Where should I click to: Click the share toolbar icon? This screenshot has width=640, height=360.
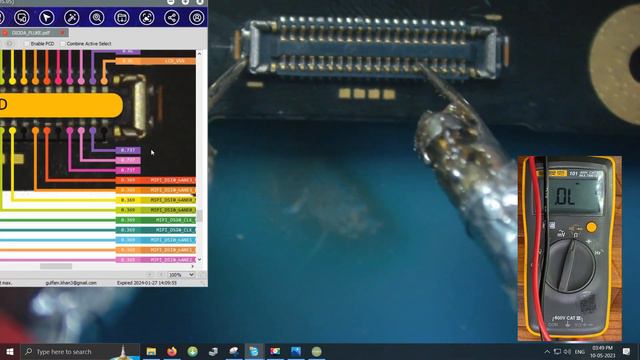click(x=172, y=18)
